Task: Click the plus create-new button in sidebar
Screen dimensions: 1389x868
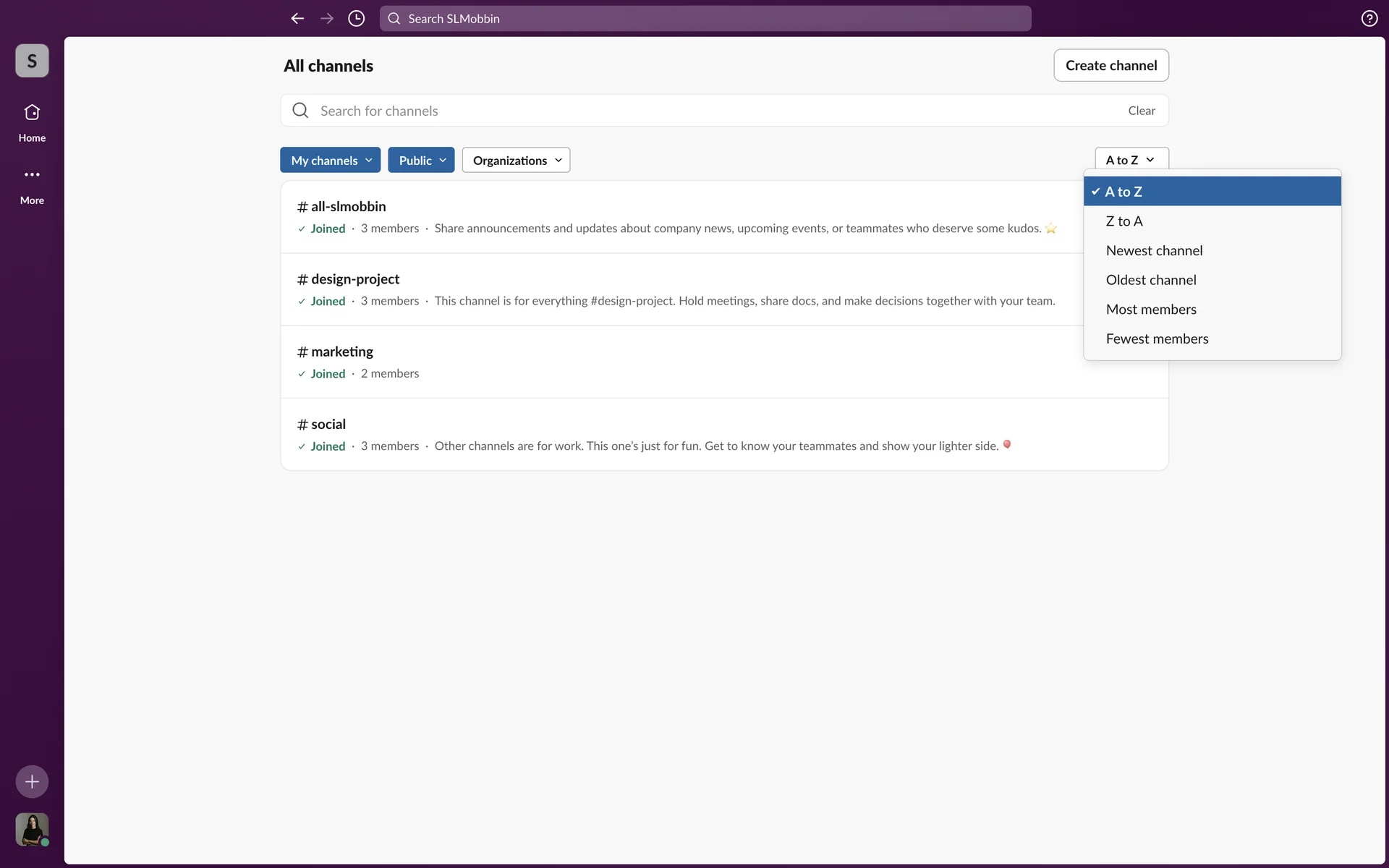Action: pos(32,781)
